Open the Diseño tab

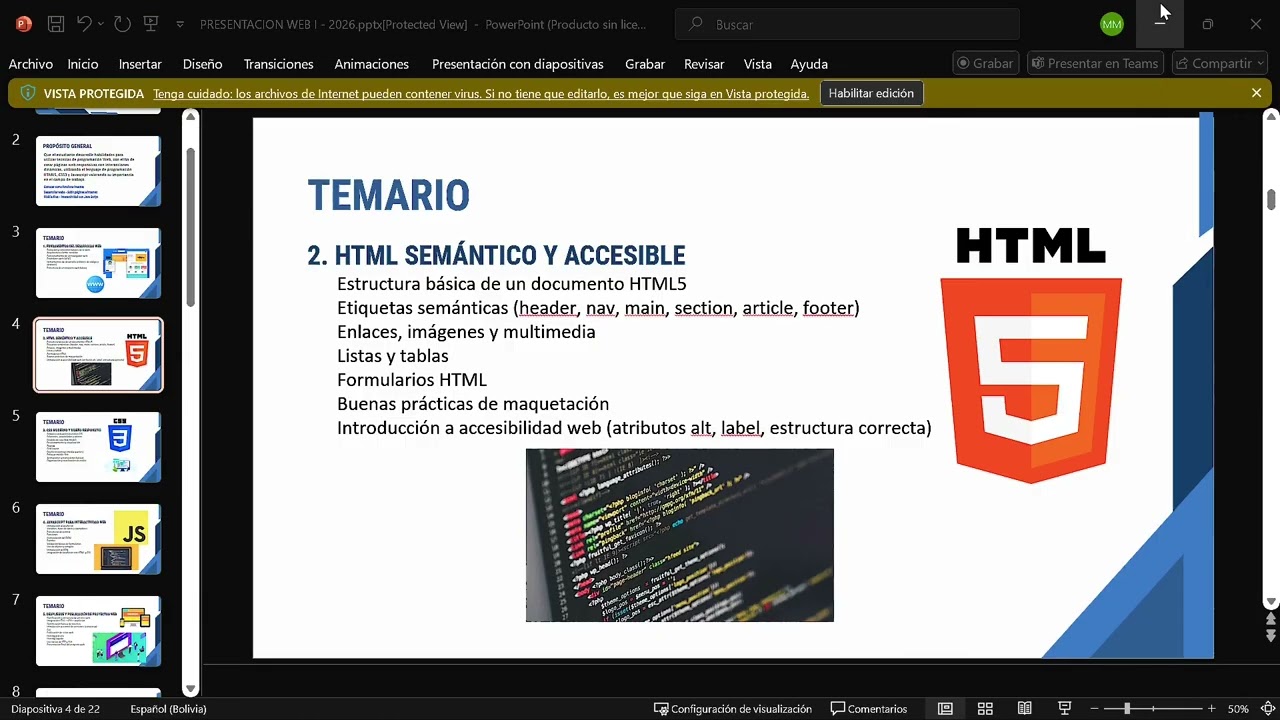pos(202,64)
